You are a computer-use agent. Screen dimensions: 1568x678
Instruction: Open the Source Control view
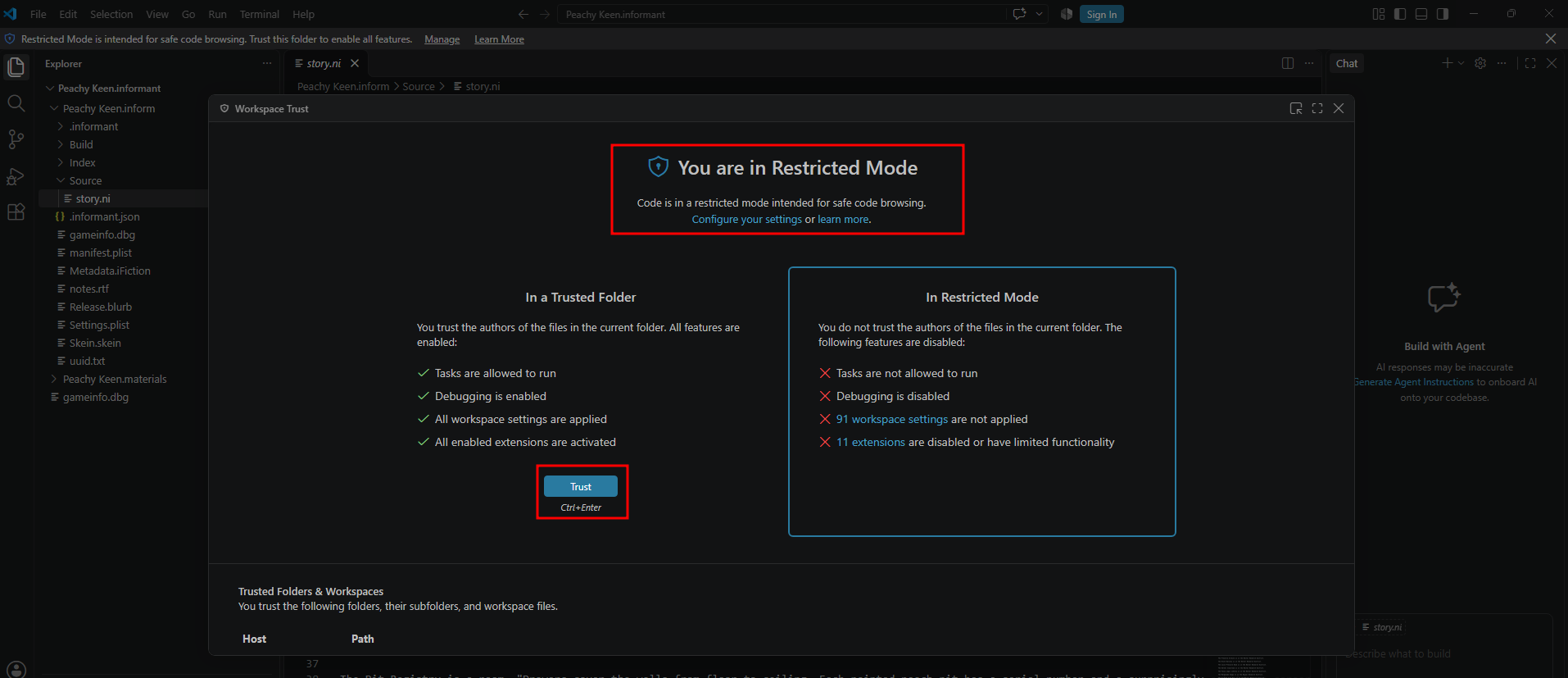pos(16,139)
